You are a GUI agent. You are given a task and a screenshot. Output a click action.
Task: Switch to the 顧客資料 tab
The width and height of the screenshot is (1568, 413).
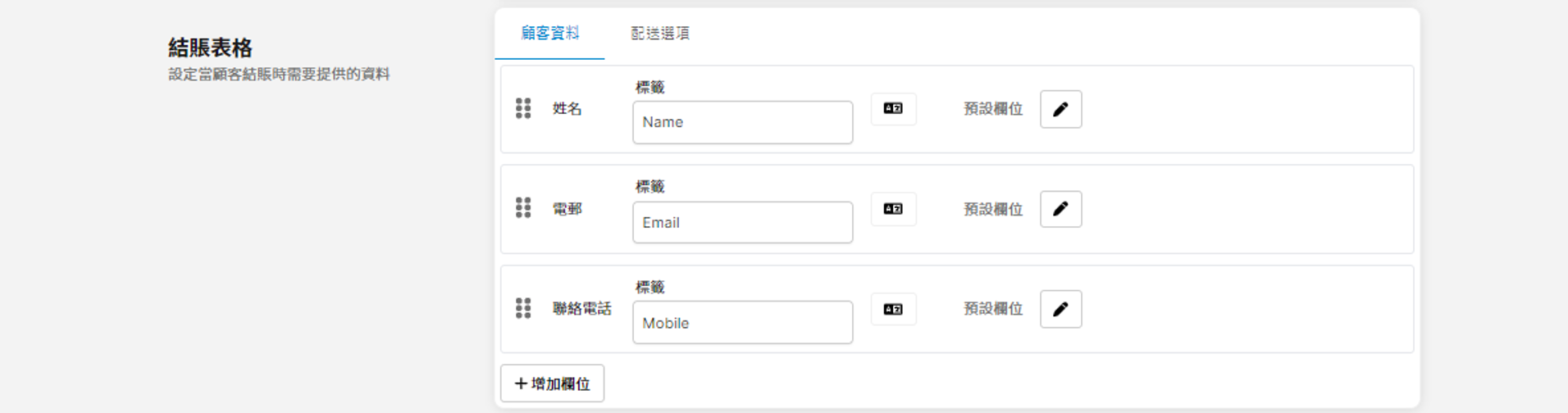pos(549,34)
